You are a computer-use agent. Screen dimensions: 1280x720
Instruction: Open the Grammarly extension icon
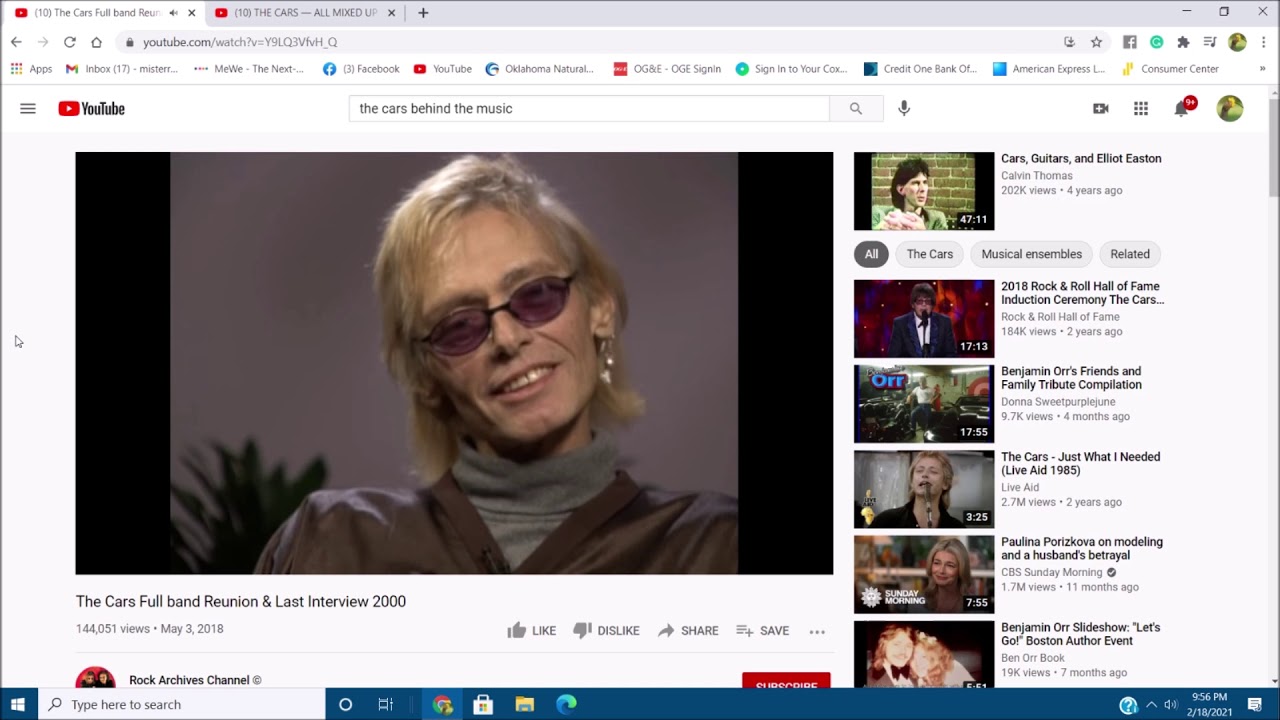(1156, 42)
